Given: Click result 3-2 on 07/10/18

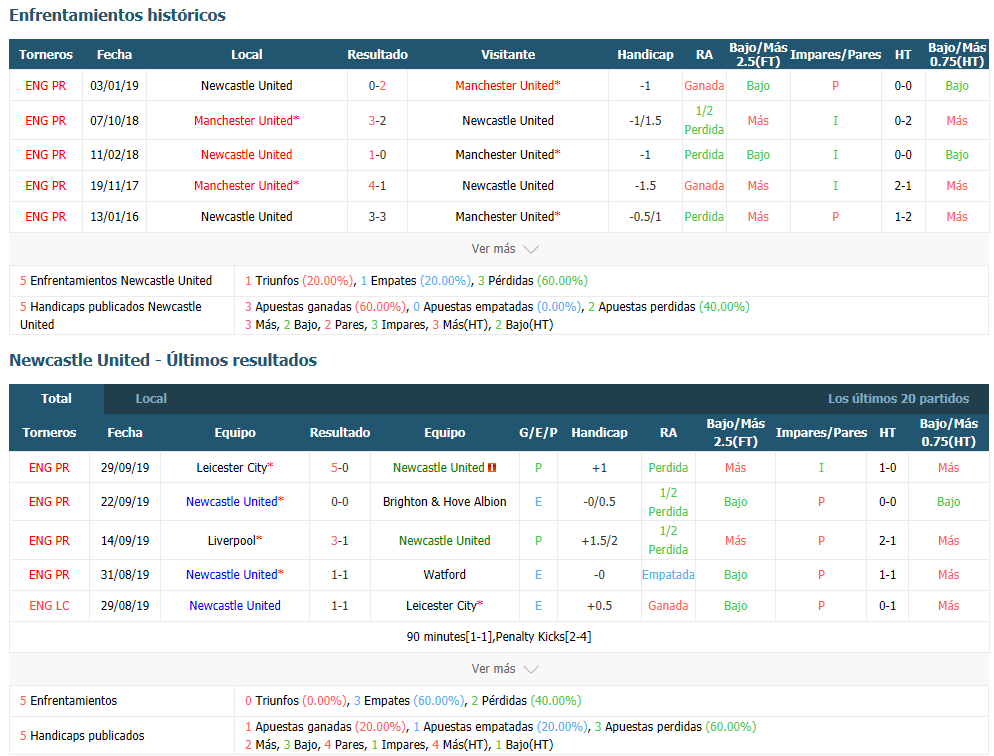Looking at the screenshot, I should coord(377,120).
